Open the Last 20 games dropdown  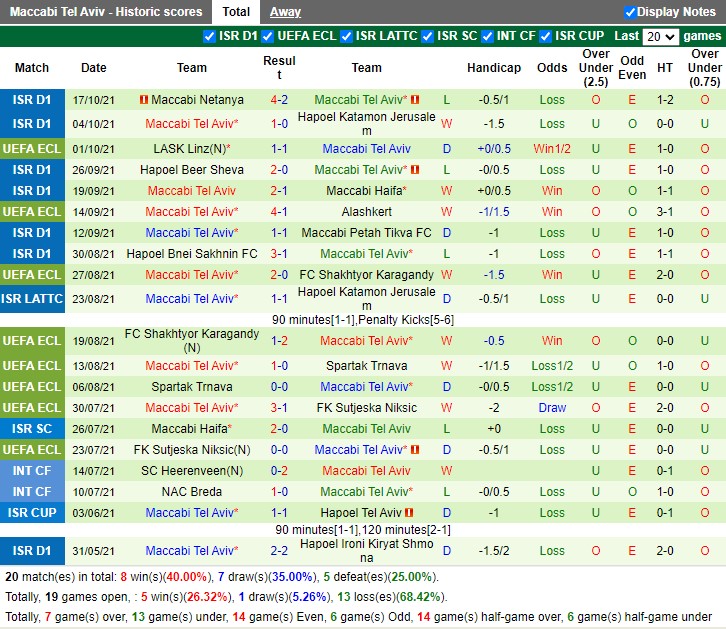coord(661,37)
